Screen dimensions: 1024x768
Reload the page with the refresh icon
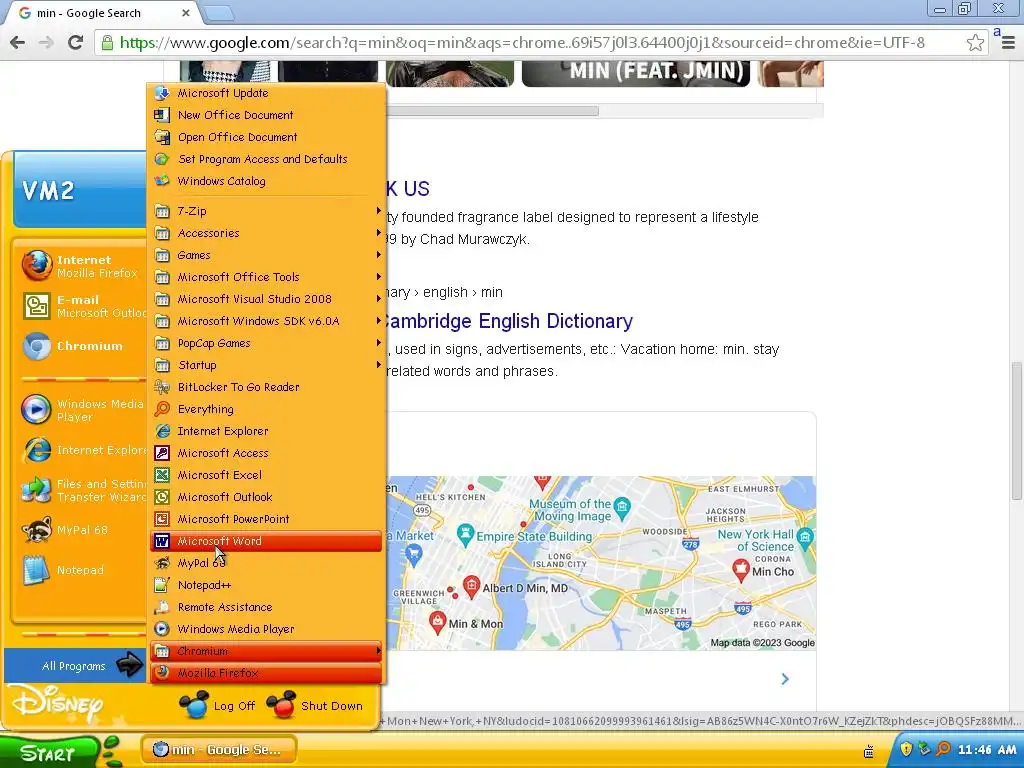[76, 42]
